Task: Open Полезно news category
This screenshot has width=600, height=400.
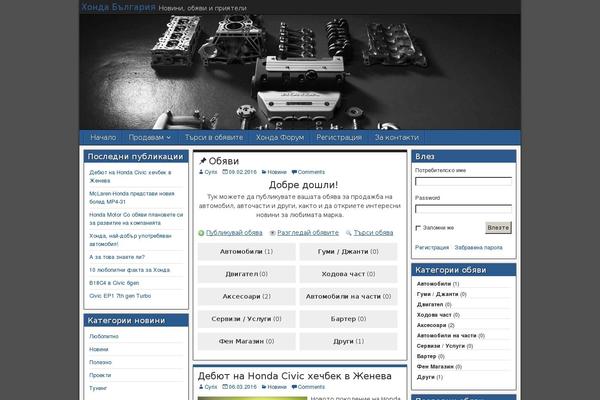Action: [100, 362]
